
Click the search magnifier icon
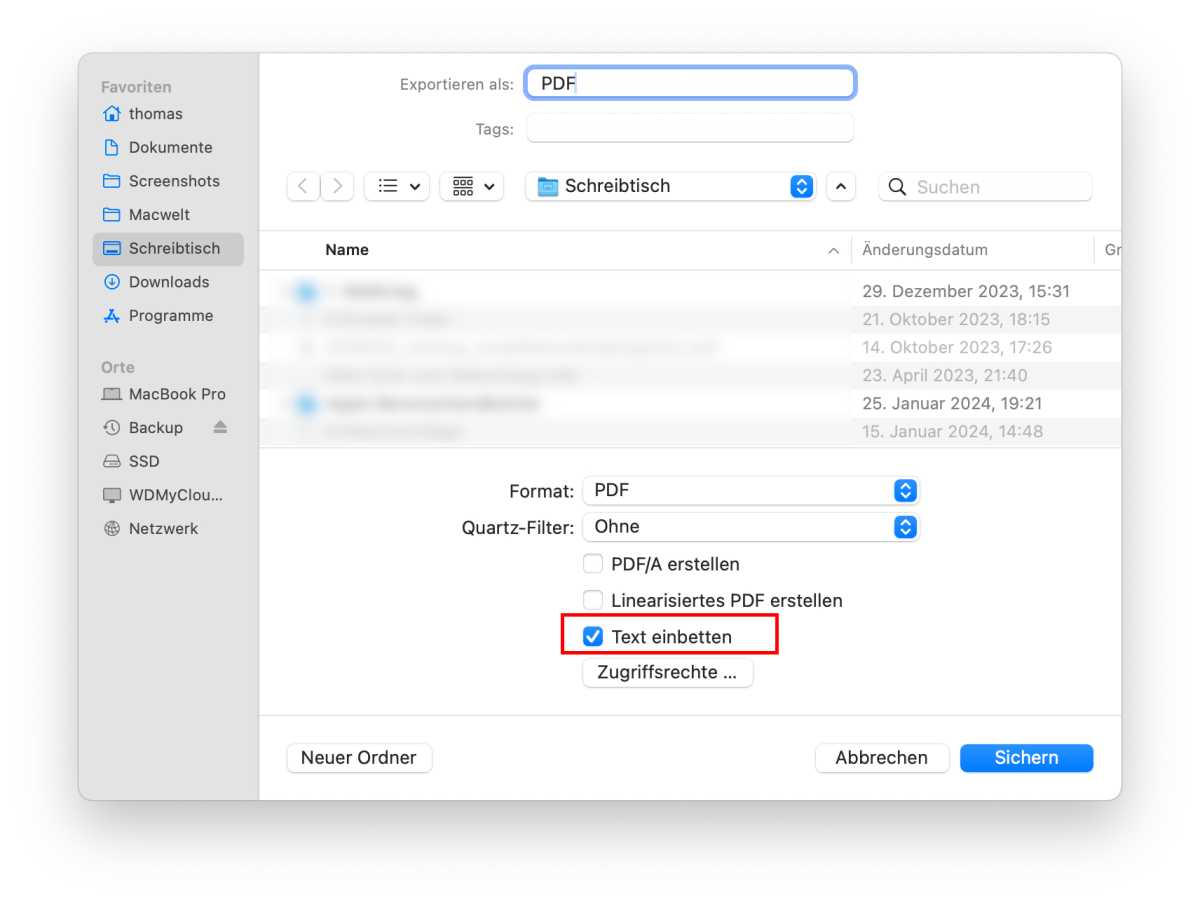tap(897, 187)
